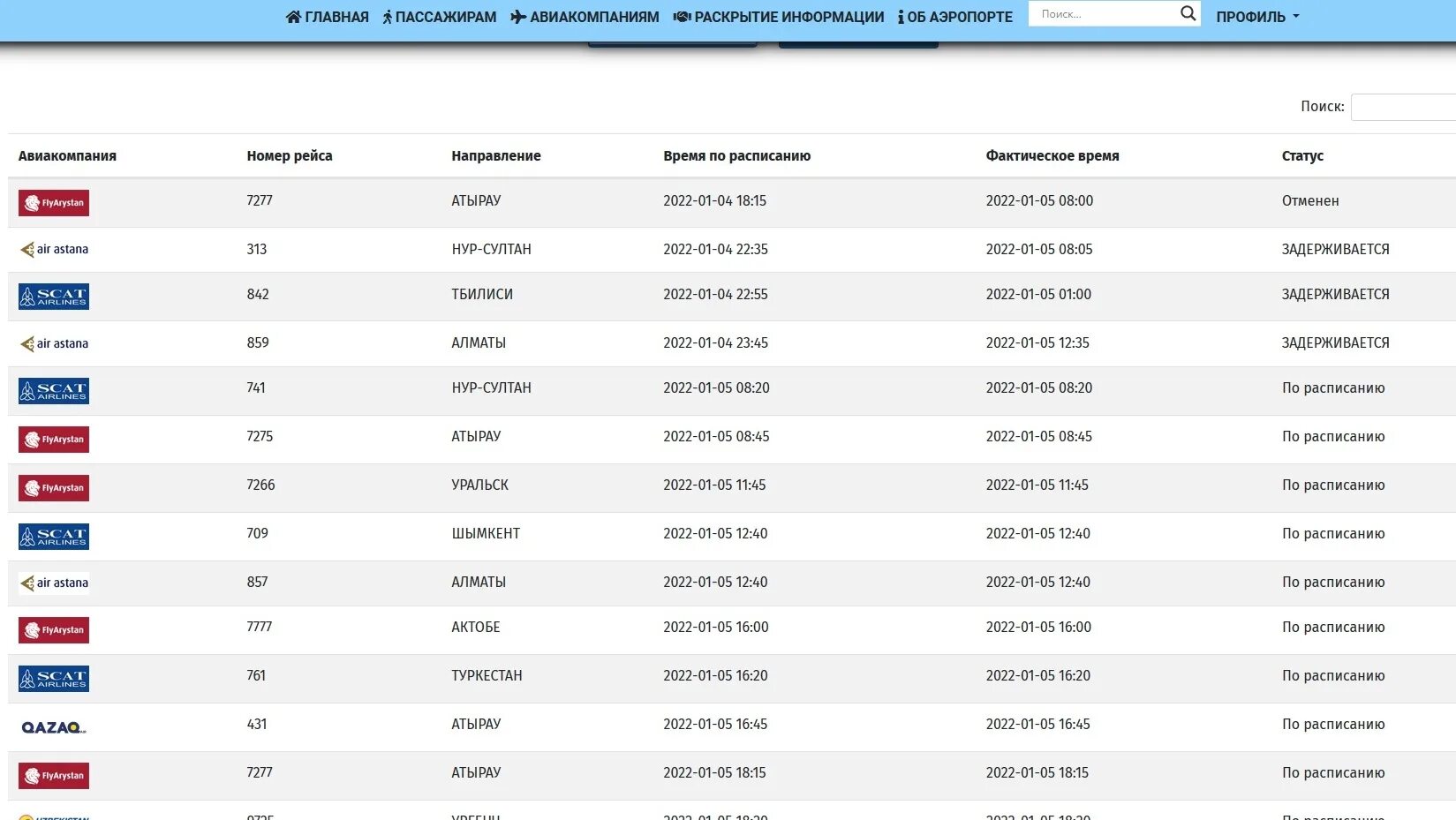1456x820 pixels.
Task: Click the handshake icon beside РАСКРЫТИЕ ИНФОРМАЦИИ
Action: click(682, 17)
